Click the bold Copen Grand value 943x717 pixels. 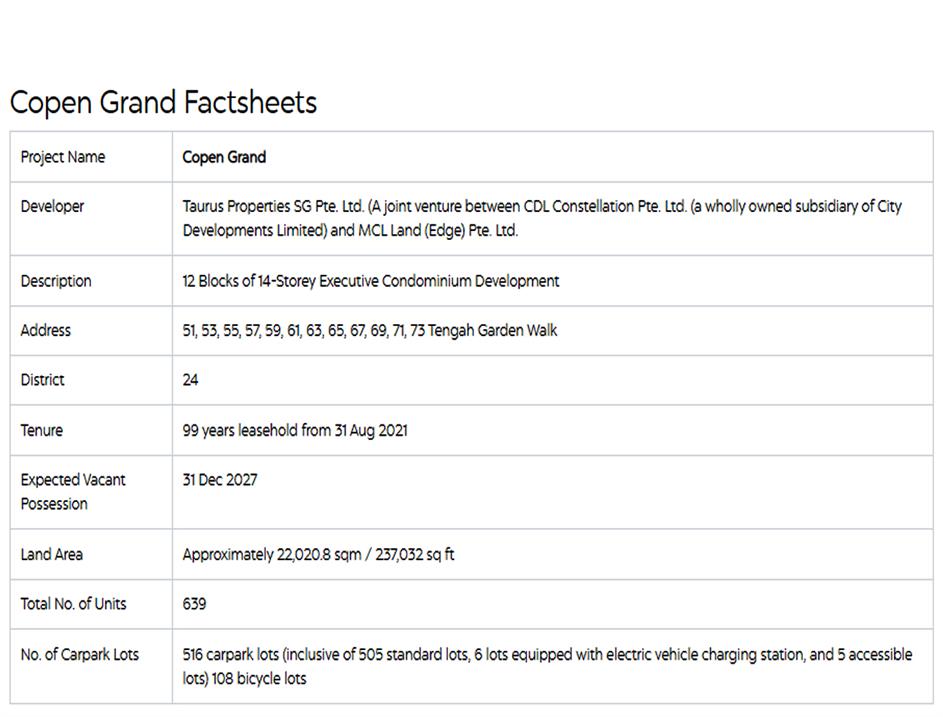224,157
